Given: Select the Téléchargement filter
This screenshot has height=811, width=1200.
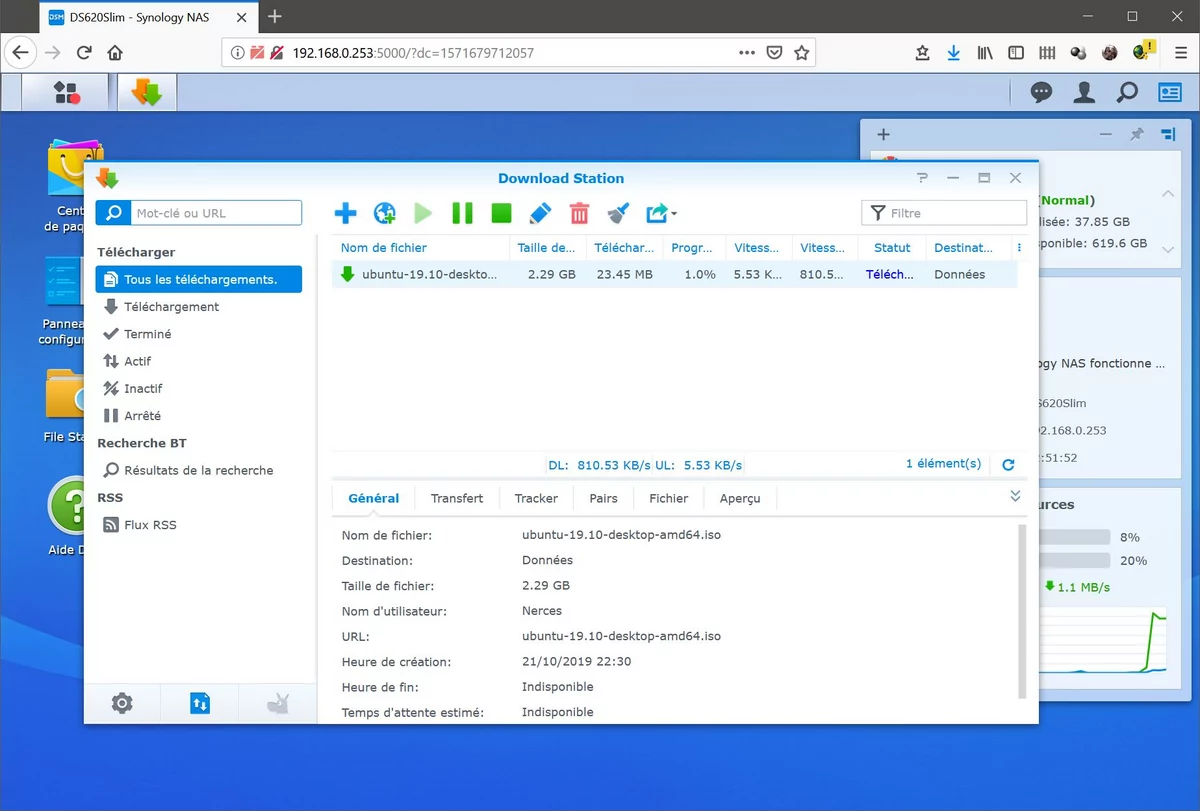Looking at the screenshot, I should click(x=199, y=307).
